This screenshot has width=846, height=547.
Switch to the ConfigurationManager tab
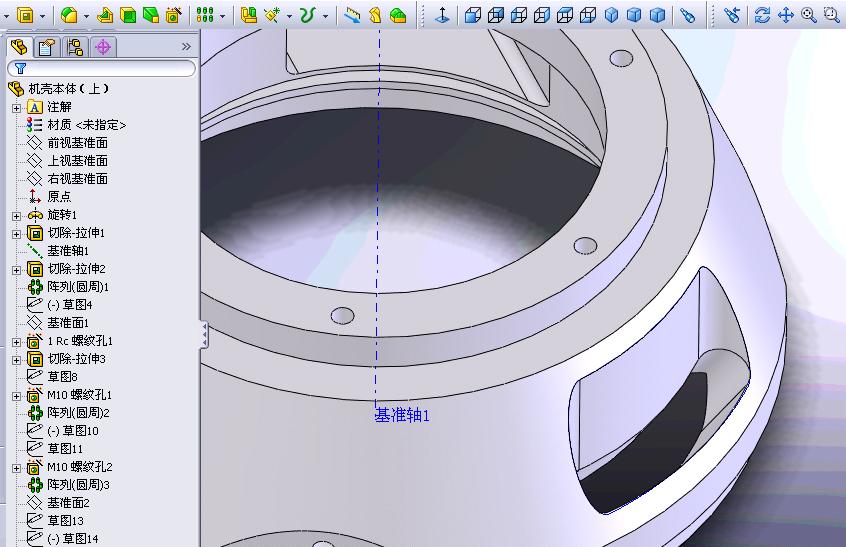[x=75, y=47]
